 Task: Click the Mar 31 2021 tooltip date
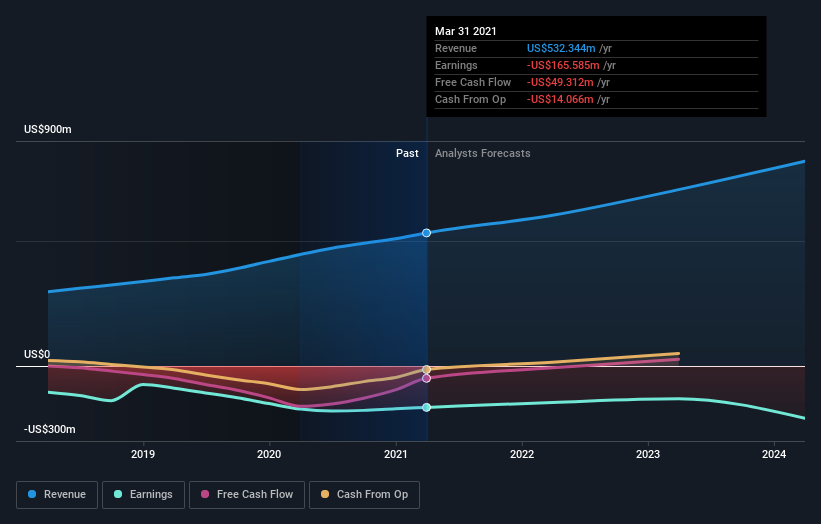[465, 31]
